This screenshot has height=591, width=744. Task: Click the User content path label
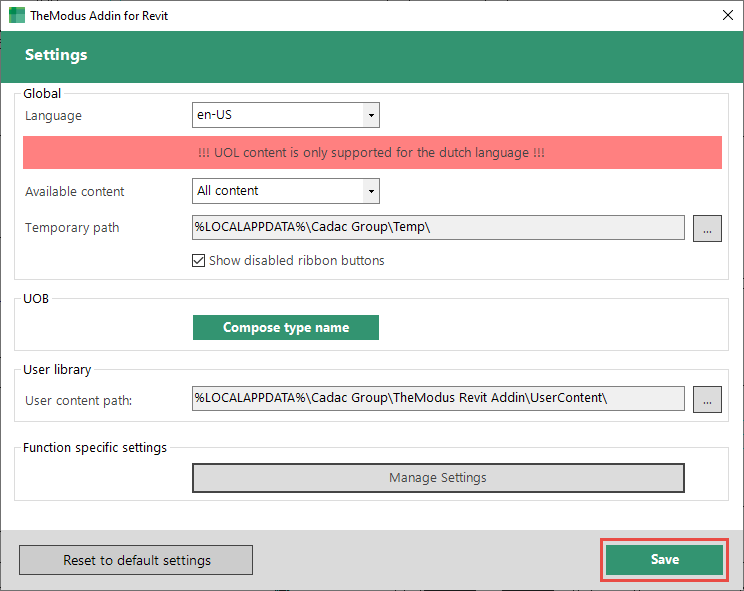coord(78,401)
